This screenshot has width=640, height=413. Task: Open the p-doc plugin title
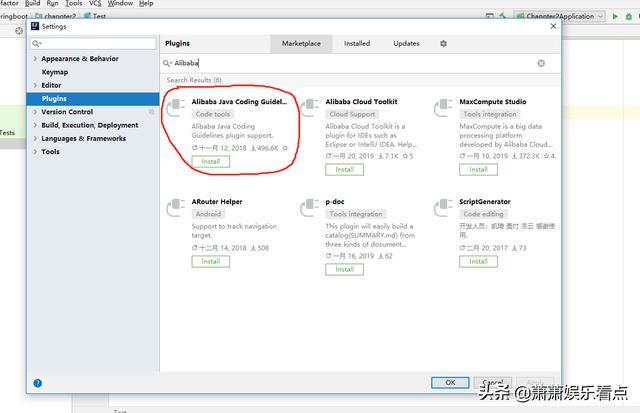pos(335,202)
